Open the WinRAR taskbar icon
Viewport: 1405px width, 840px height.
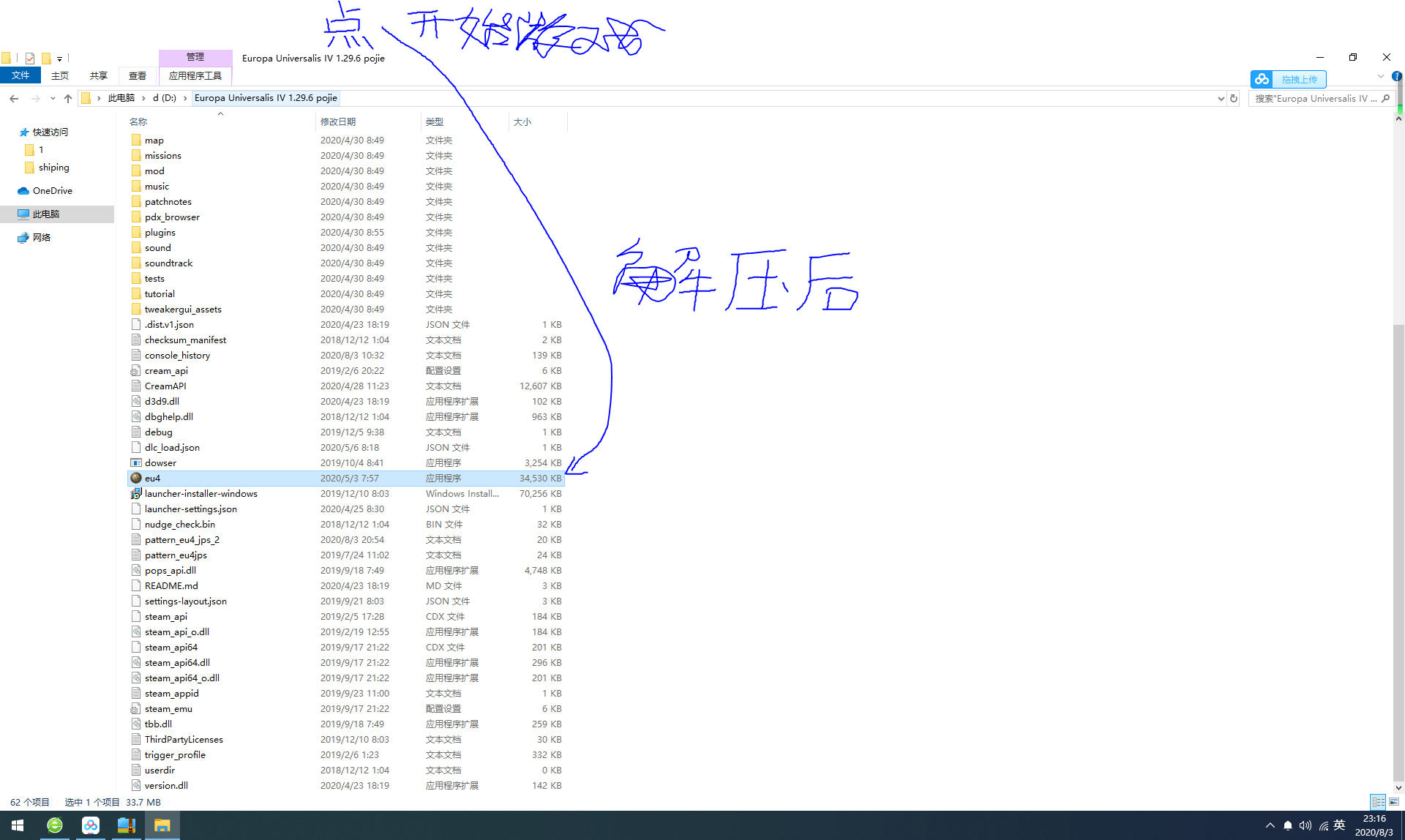[x=127, y=825]
